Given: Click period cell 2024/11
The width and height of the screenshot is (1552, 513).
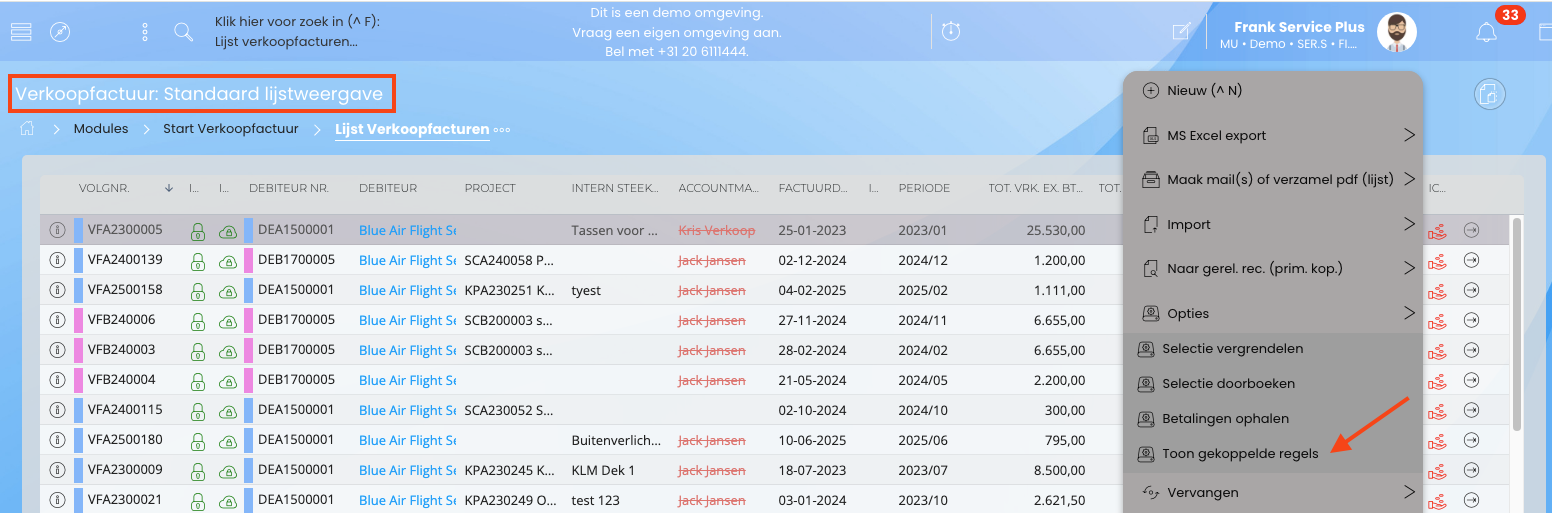Looking at the screenshot, I should (924, 320).
